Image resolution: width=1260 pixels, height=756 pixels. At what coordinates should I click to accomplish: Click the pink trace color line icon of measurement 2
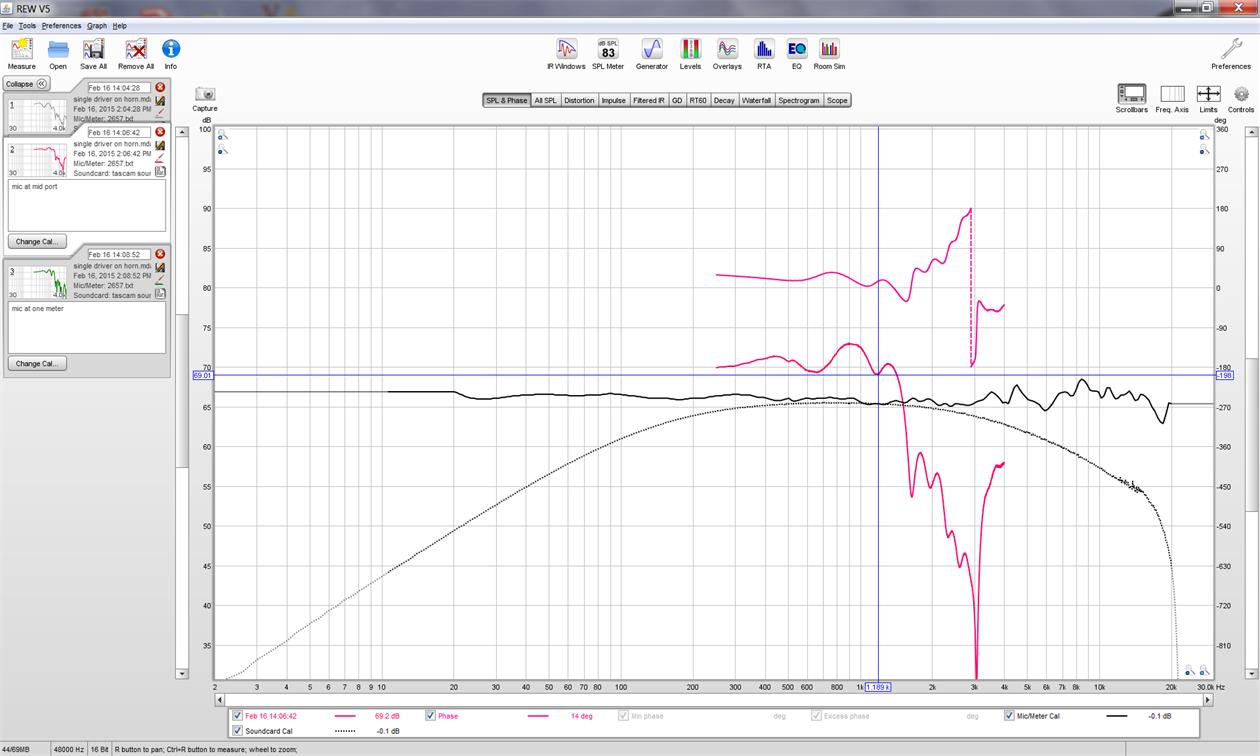pos(160,158)
